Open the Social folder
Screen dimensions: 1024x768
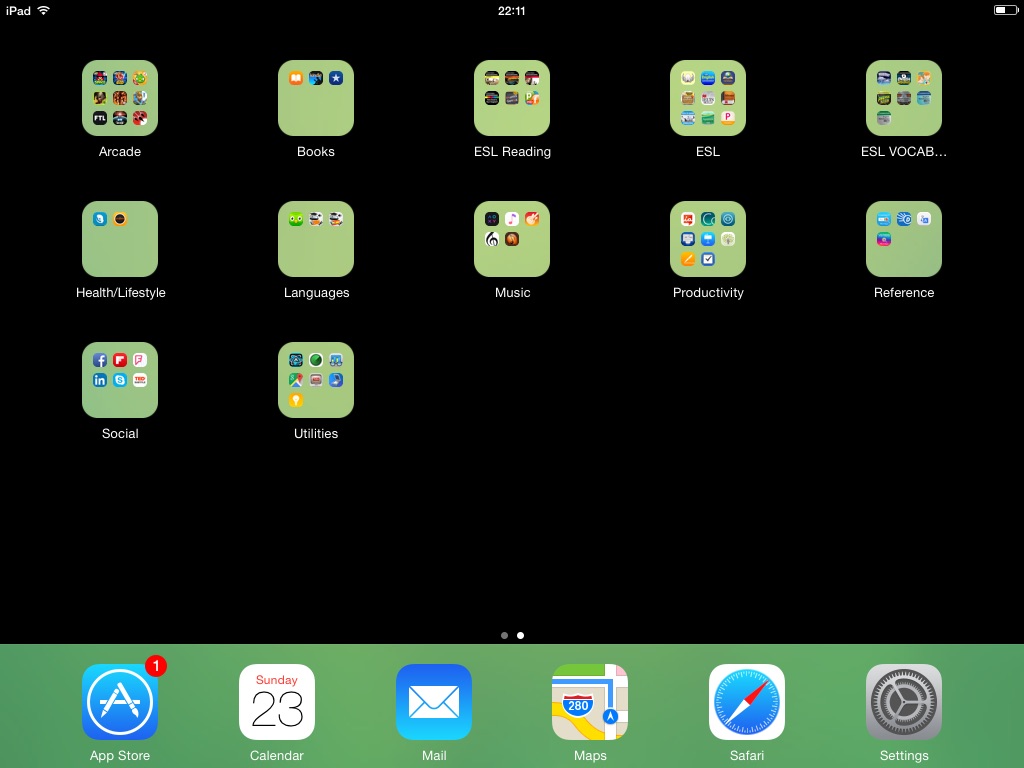click(120, 380)
